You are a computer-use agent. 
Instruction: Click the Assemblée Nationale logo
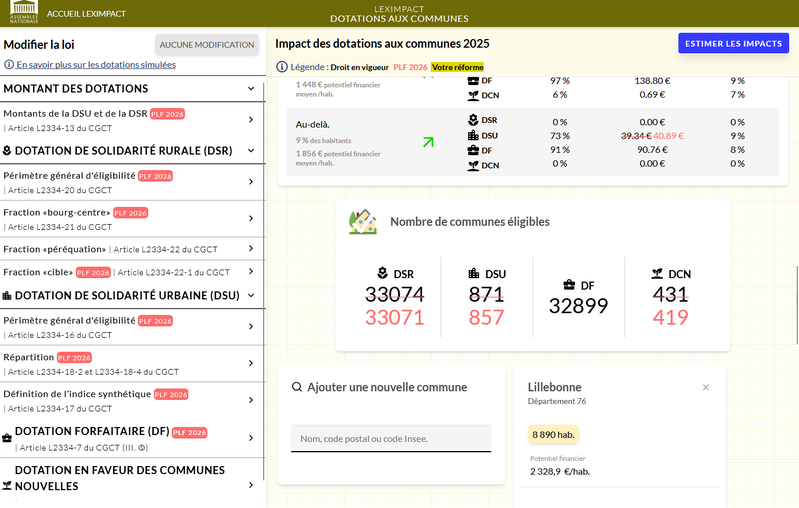click(x=23, y=13)
